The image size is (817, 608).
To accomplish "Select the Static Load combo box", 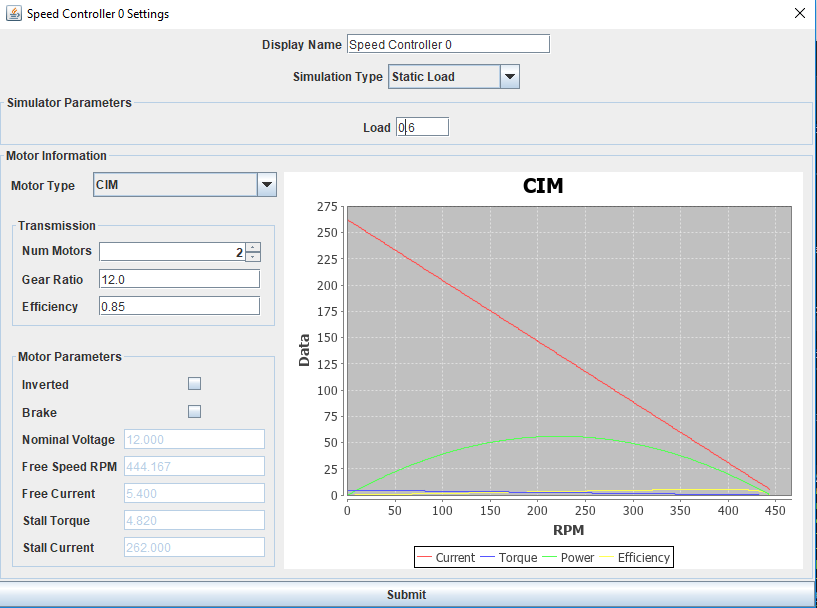I will pyautogui.click(x=454, y=77).
